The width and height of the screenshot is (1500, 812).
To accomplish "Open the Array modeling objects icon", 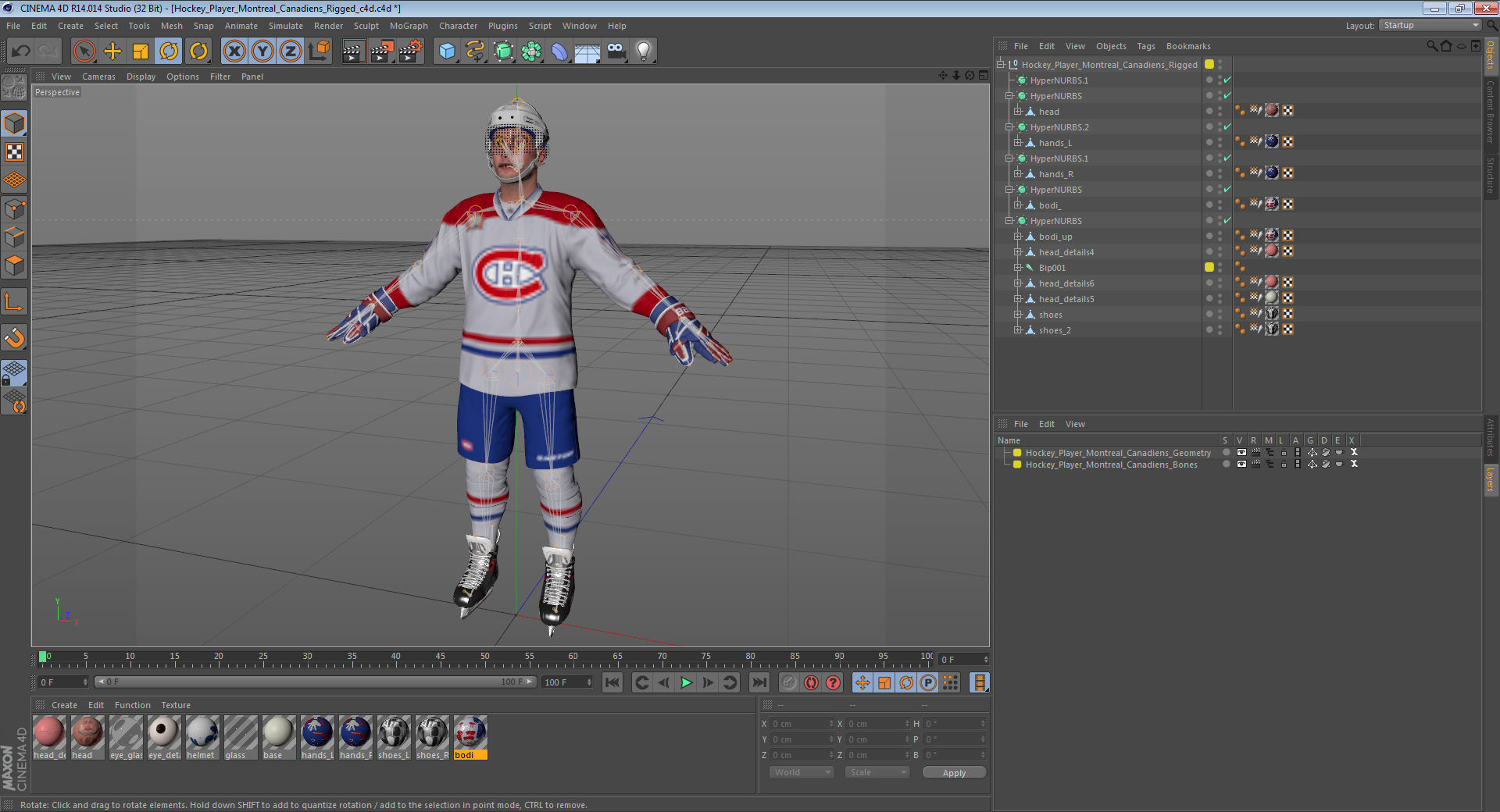I will [531, 52].
